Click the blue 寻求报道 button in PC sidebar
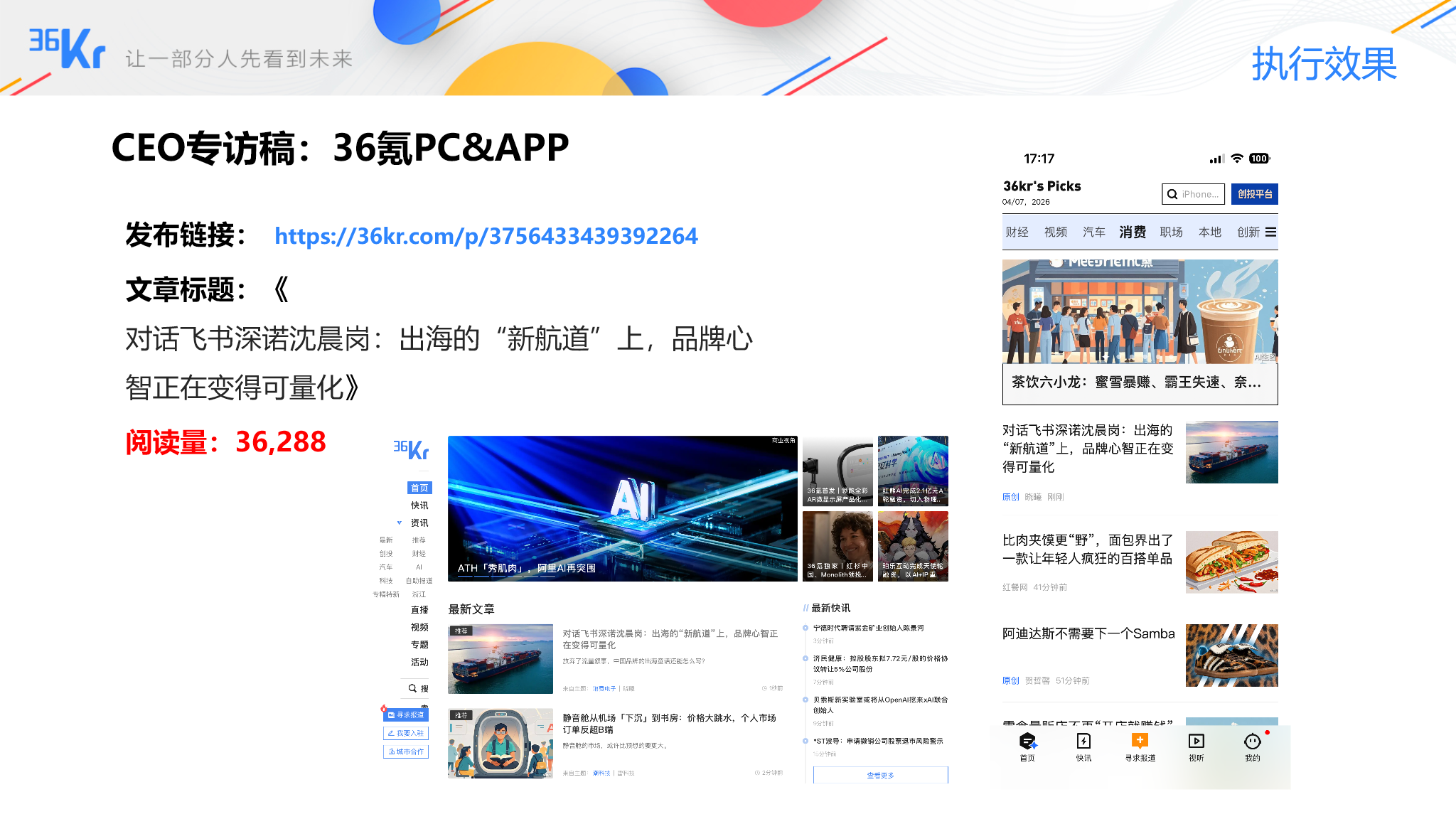Viewport: 1456px width, 819px height. (x=406, y=715)
